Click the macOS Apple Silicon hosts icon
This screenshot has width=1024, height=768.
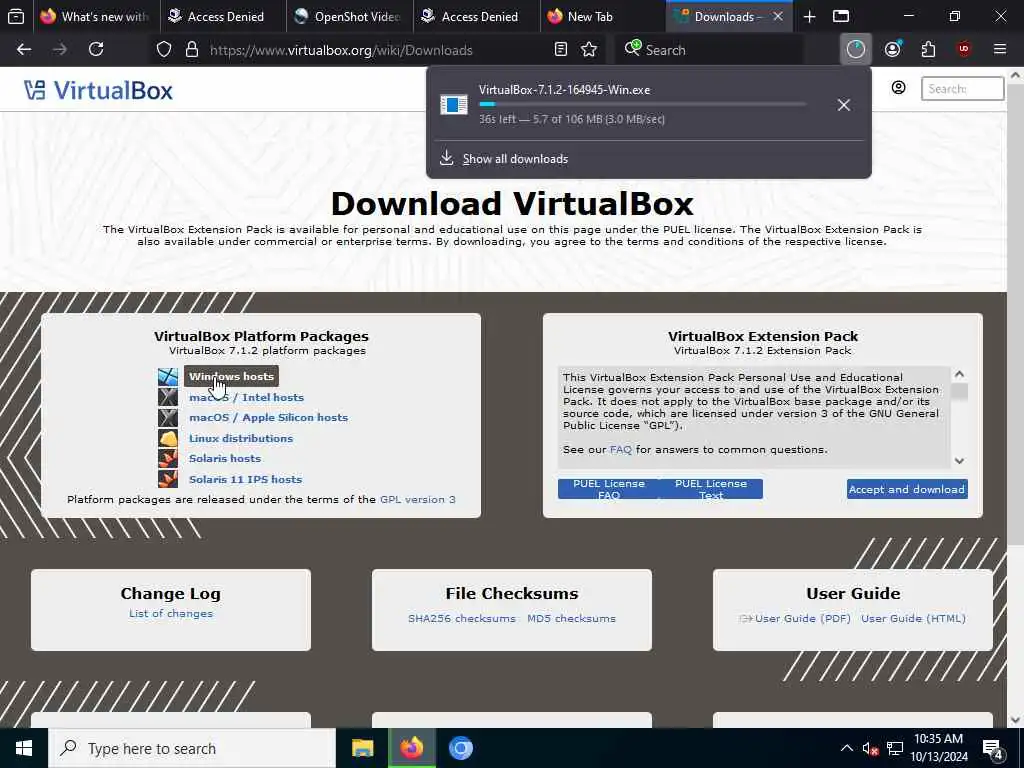pyautogui.click(x=168, y=417)
